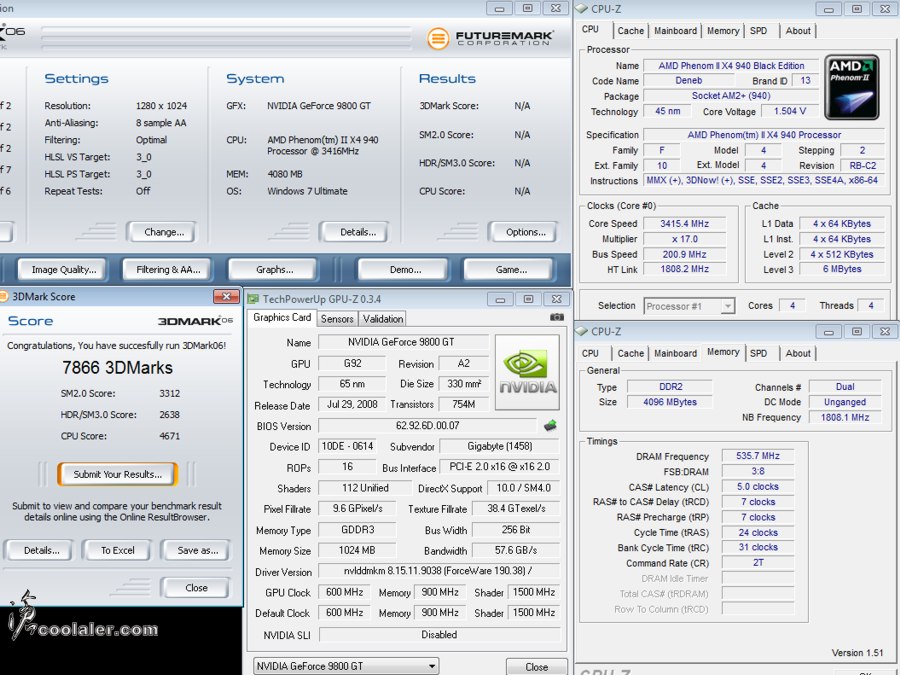Open Mainboard tab in the CPU-Z processor window
Image resolution: width=900 pixels, height=675 pixels.
point(675,31)
